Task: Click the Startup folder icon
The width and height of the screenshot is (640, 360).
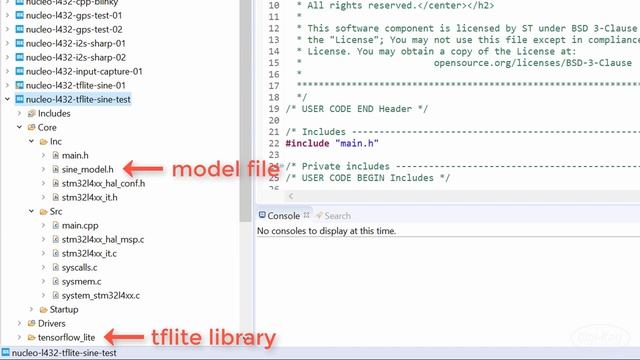Action: tap(44, 310)
